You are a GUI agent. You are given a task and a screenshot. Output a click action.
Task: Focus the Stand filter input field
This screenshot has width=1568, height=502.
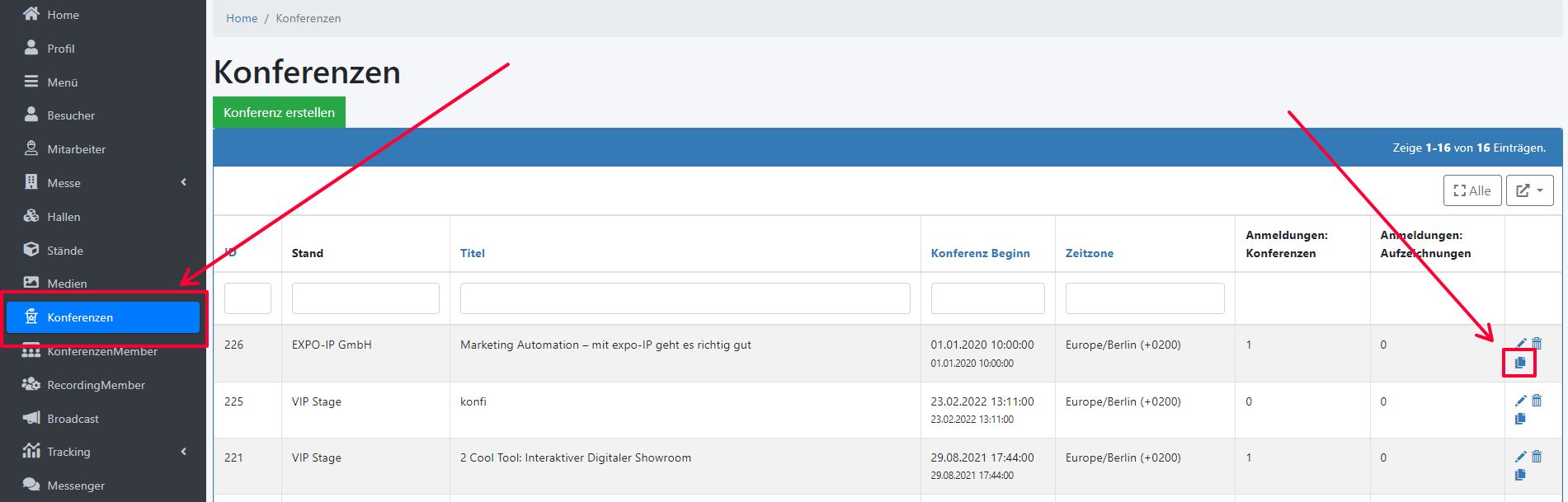coord(365,298)
